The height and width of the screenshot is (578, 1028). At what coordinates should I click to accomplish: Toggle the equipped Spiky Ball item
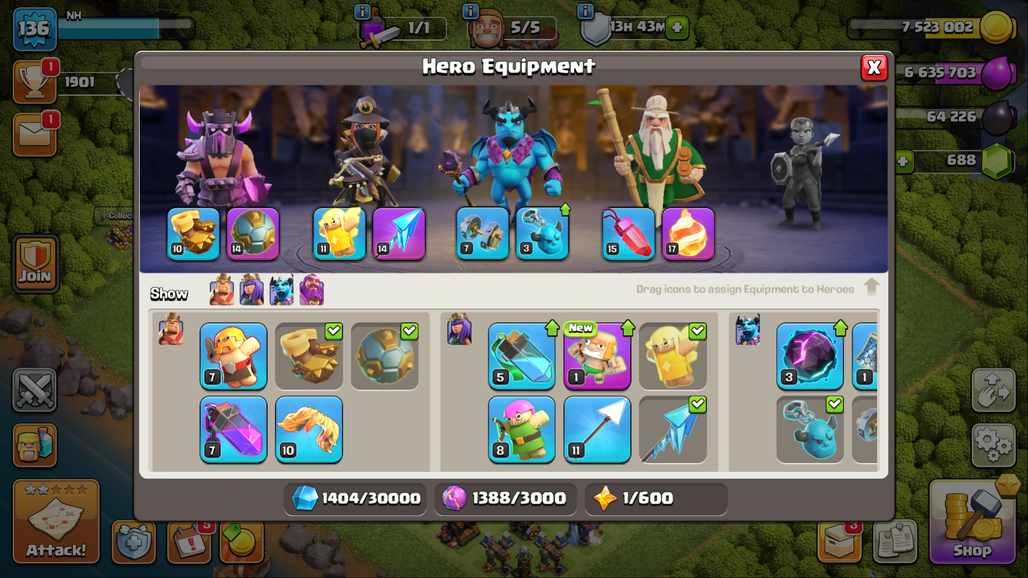[384, 356]
